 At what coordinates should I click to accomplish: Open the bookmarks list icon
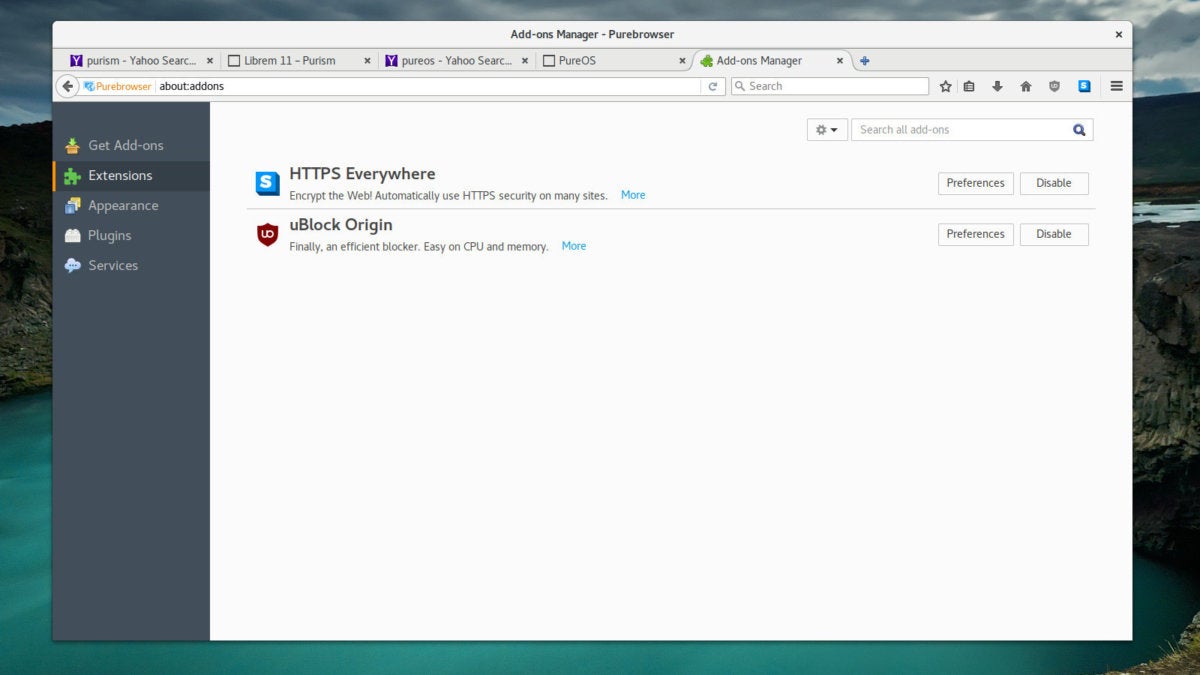(969, 86)
